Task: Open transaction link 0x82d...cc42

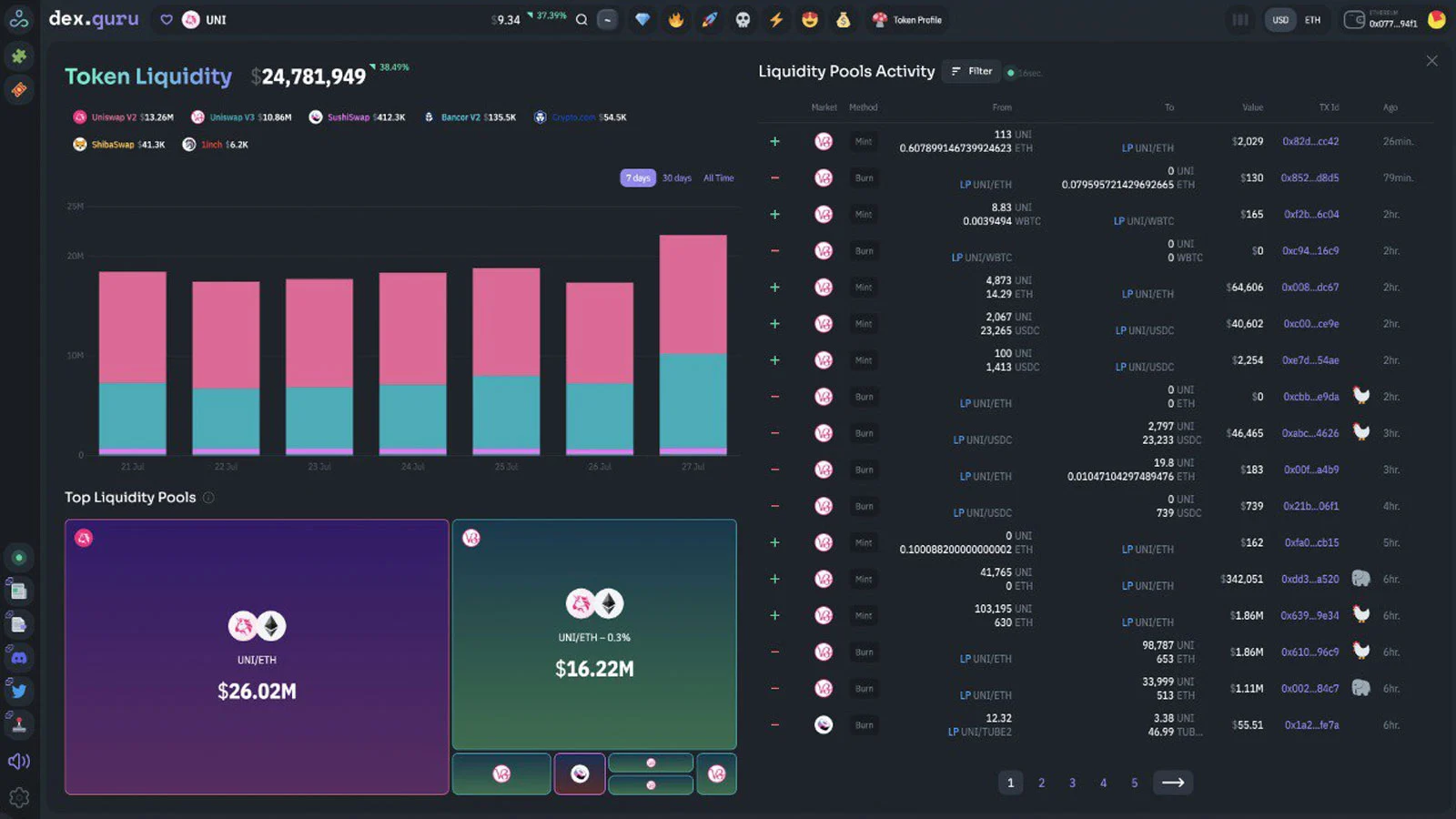Action: (x=1310, y=142)
